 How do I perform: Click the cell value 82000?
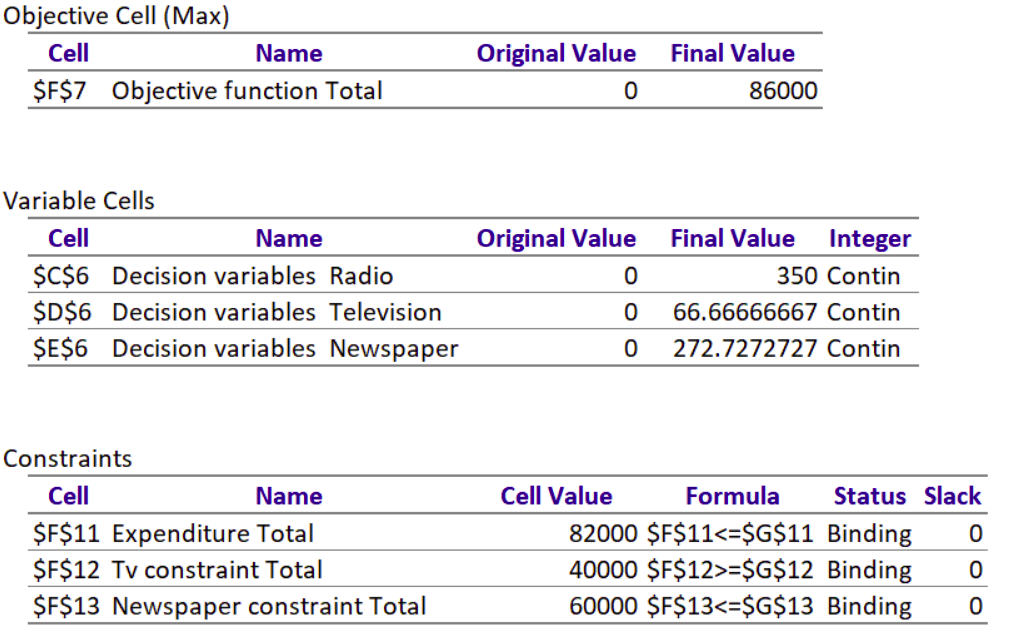coord(603,534)
